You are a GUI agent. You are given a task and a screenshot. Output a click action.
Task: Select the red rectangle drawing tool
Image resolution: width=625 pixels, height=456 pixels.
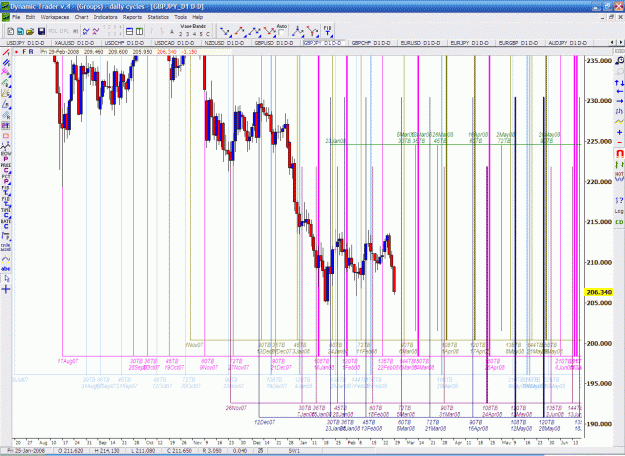[x=6, y=136]
